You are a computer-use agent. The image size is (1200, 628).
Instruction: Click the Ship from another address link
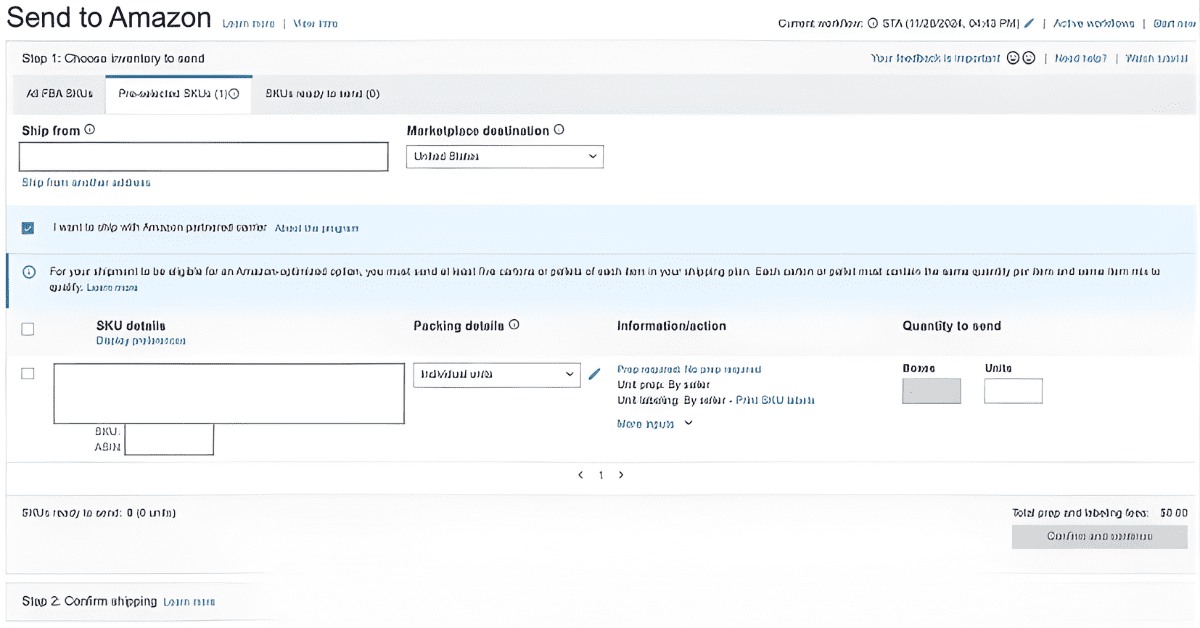click(x=86, y=182)
